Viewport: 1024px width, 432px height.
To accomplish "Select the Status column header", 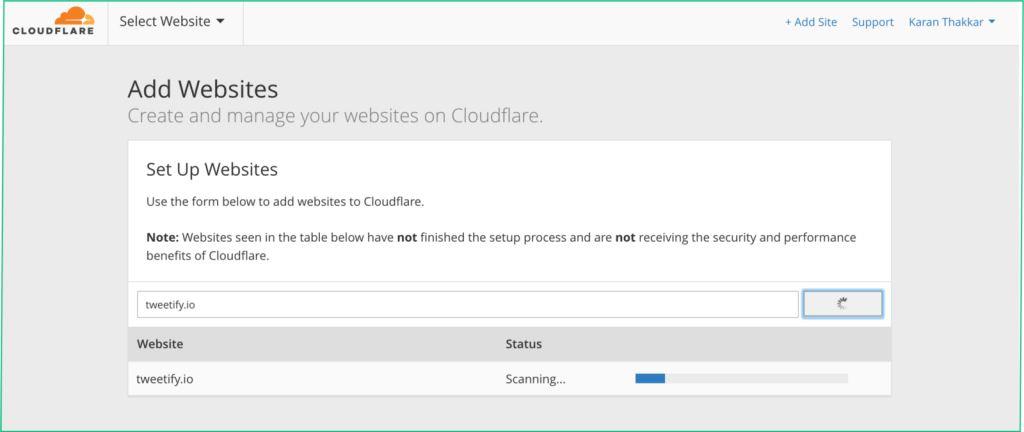I will 524,344.
